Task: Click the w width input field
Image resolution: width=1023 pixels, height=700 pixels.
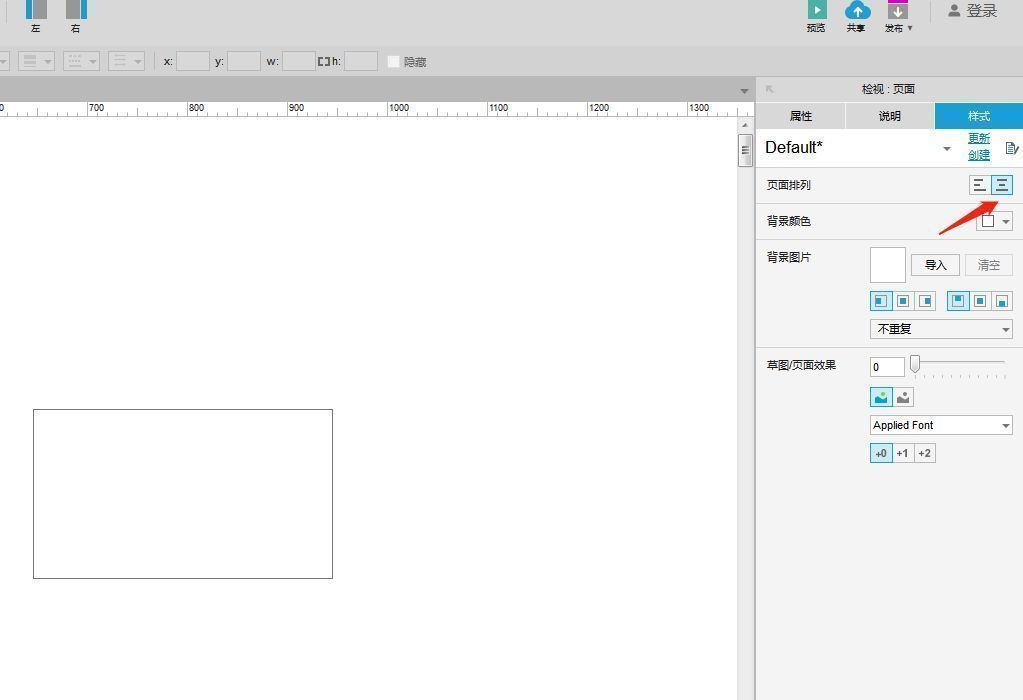Action: [299, 61]
